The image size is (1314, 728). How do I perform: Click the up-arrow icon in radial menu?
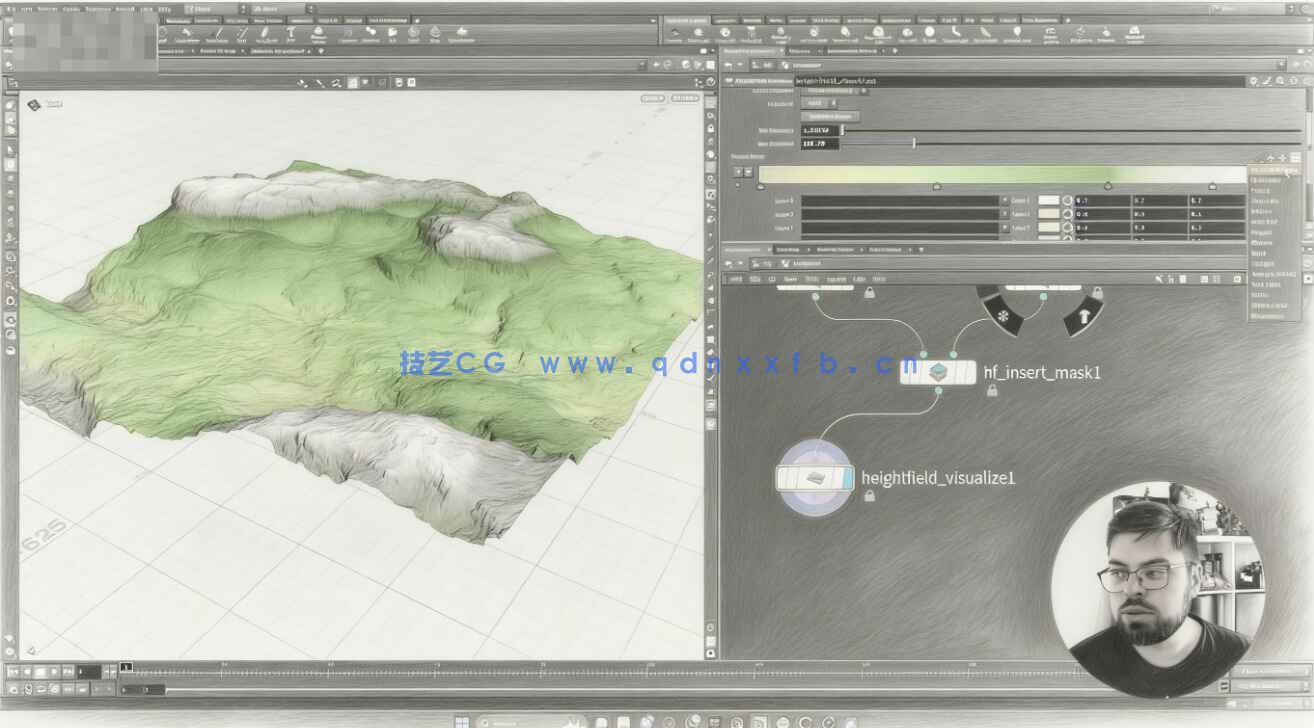click(x=1082, y=318)
